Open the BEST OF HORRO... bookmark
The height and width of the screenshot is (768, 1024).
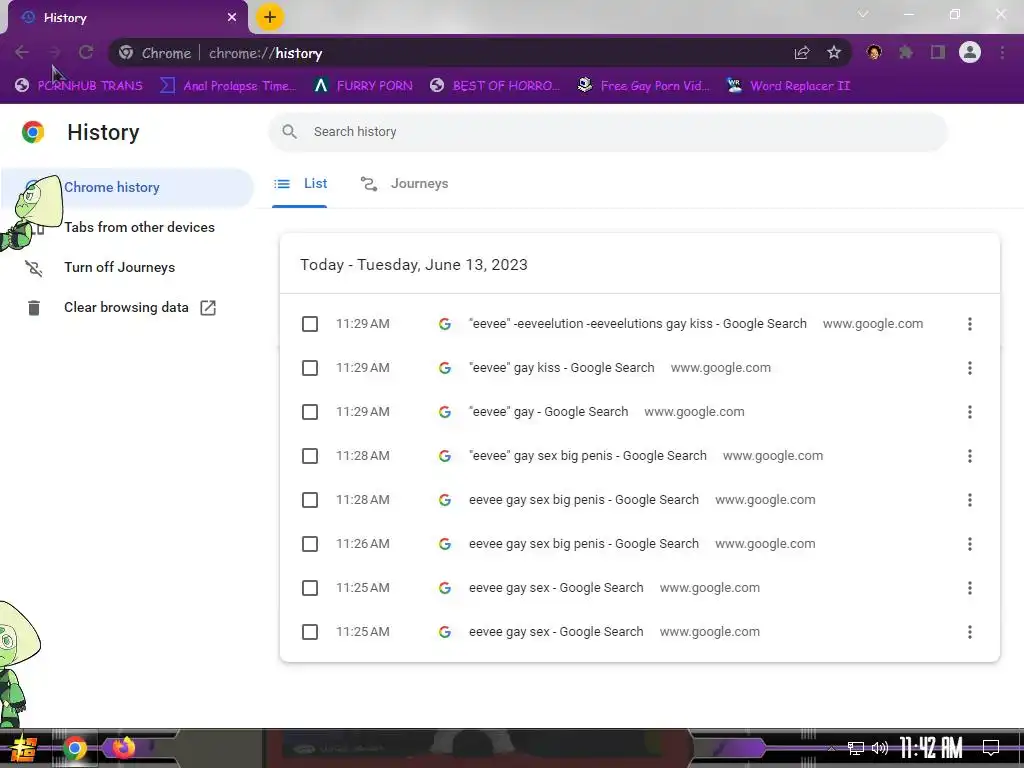(x=495, y=86)
